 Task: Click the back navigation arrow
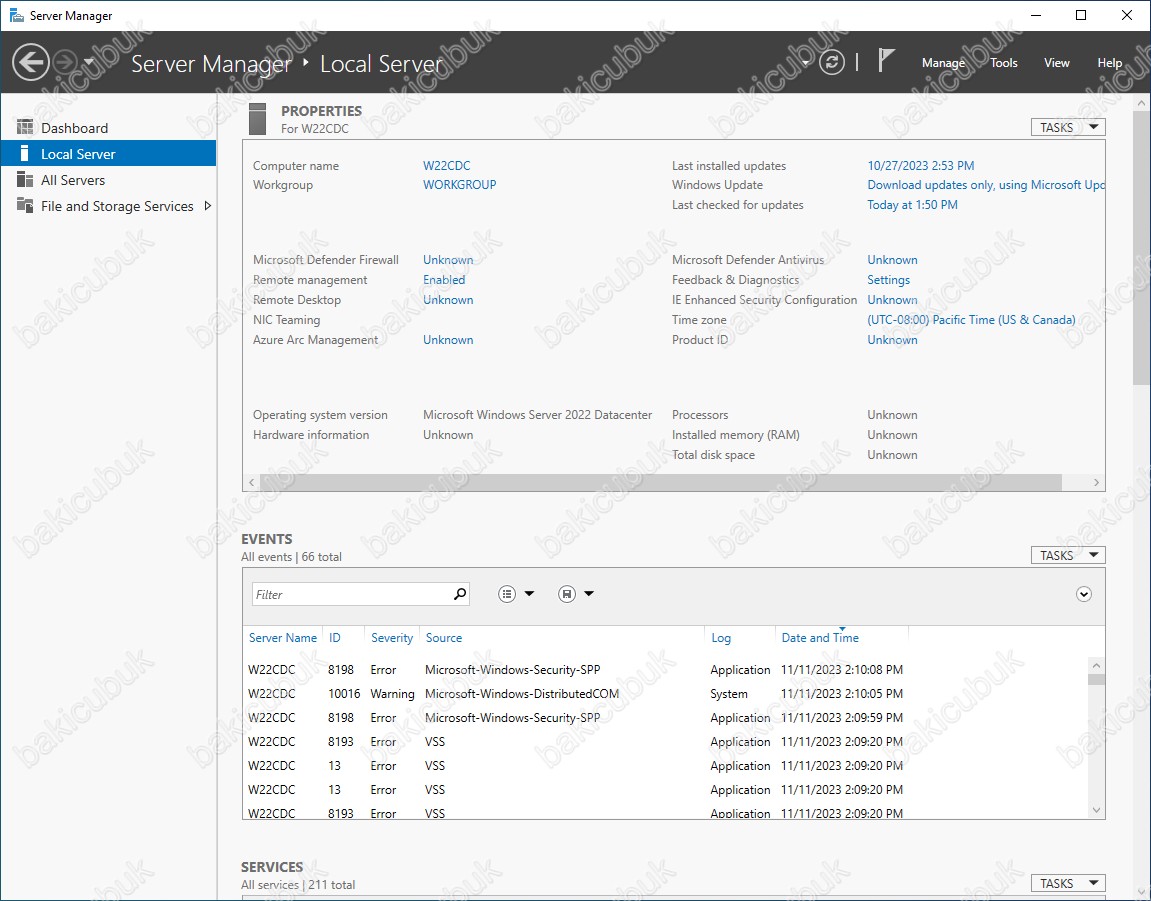point(31,62)
